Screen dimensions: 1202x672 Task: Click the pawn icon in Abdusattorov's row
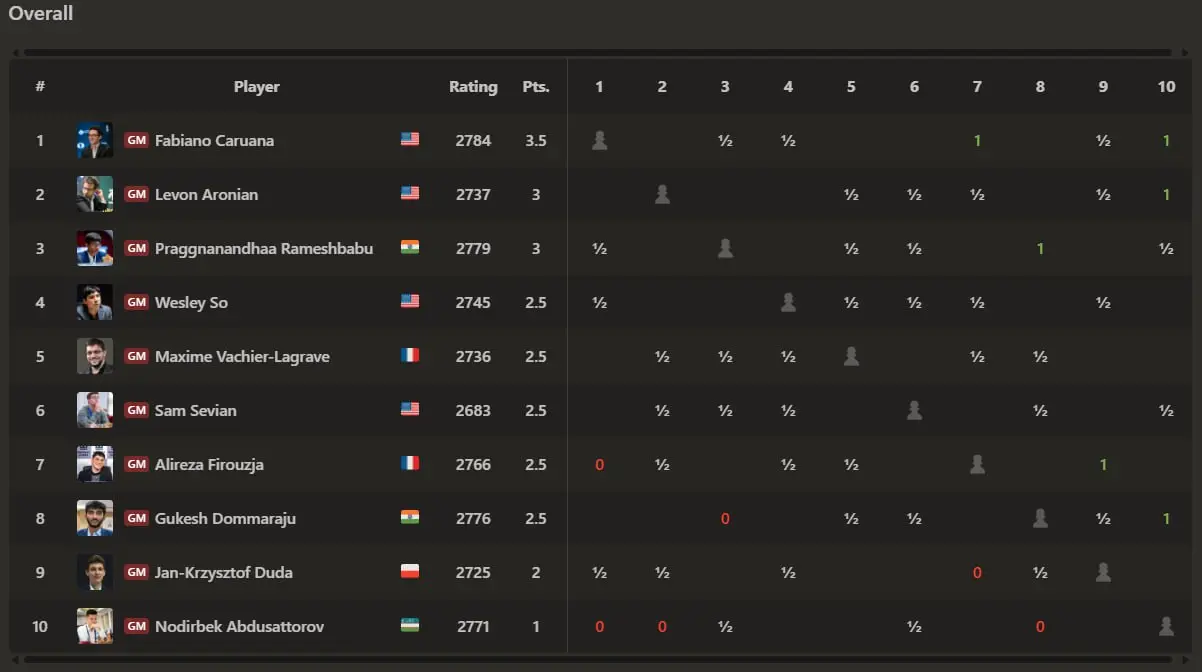click(1166, 626)
